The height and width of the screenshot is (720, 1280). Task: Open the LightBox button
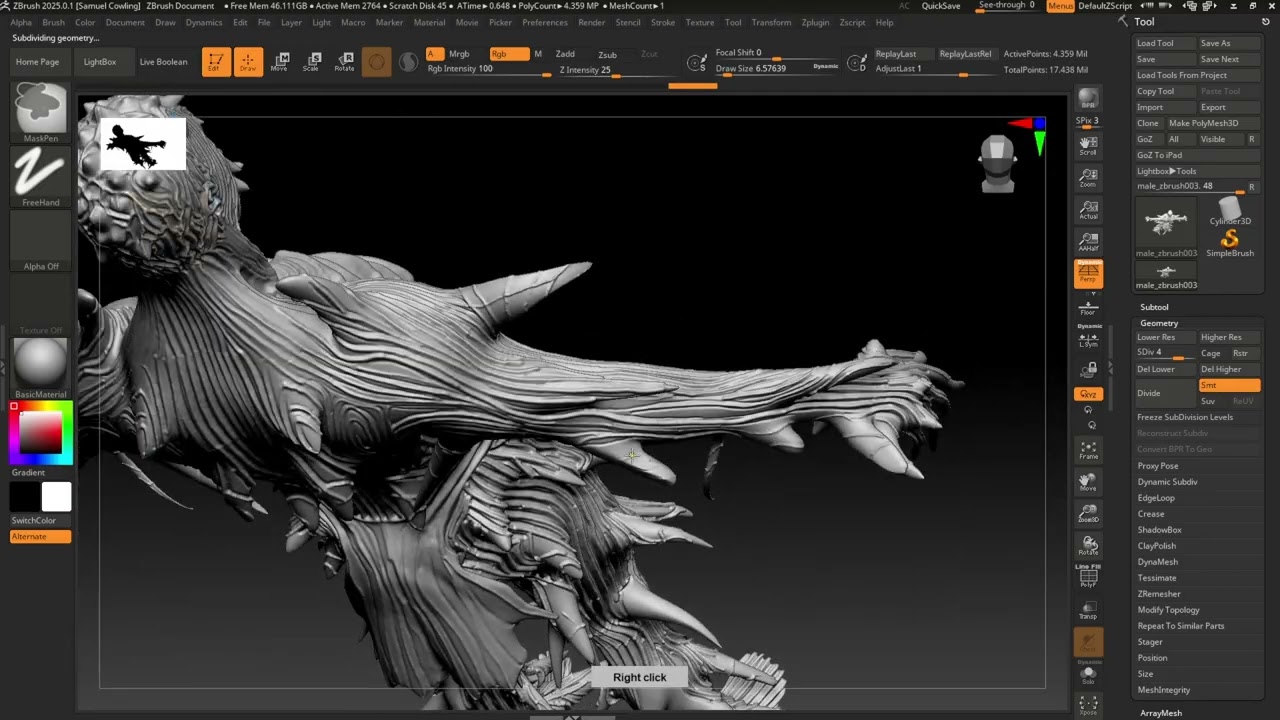pos(100,62)
